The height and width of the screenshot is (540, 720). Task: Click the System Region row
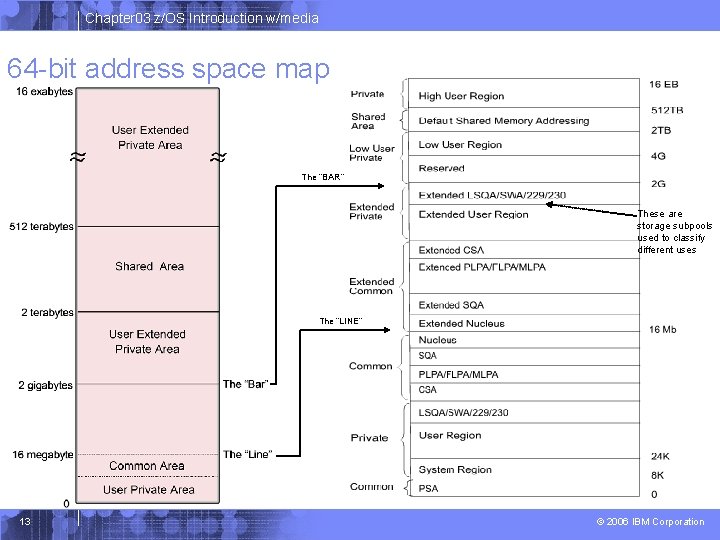(x=523, y=469)
